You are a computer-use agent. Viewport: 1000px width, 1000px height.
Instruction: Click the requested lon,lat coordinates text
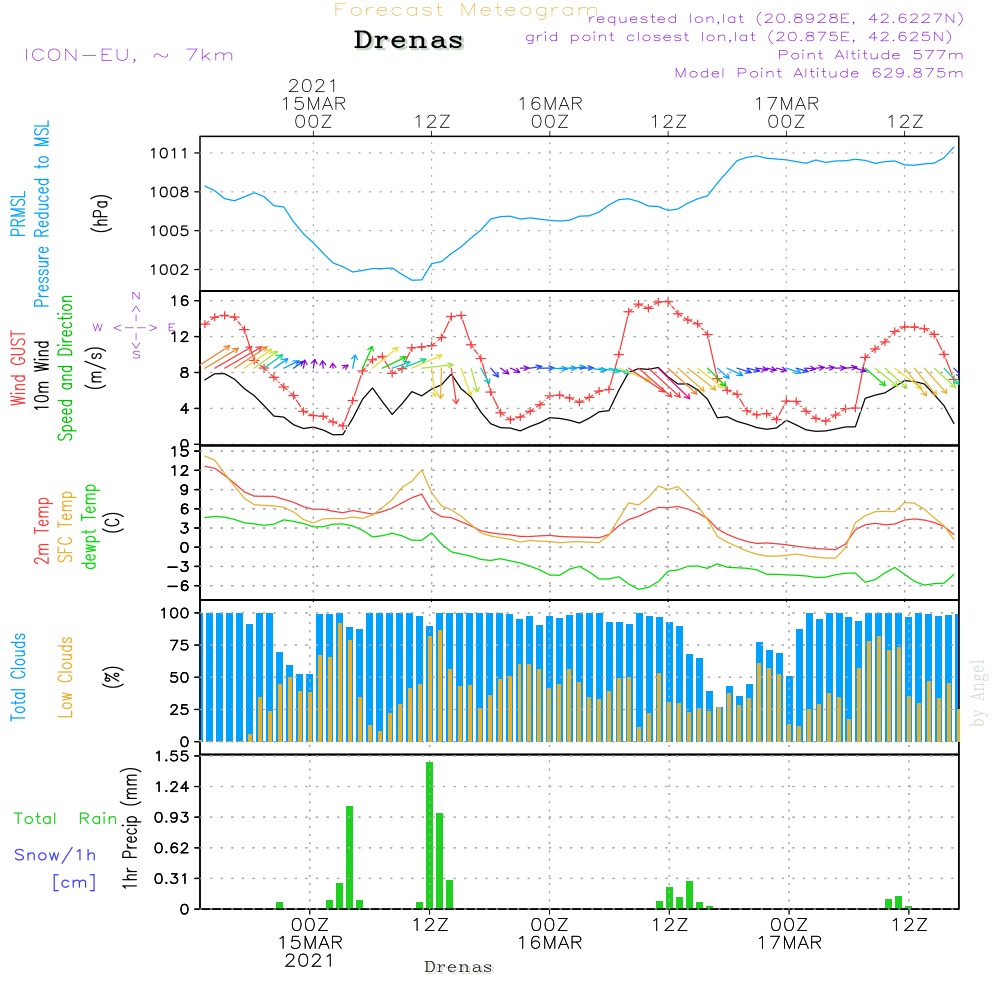click(x=776, y=19)
